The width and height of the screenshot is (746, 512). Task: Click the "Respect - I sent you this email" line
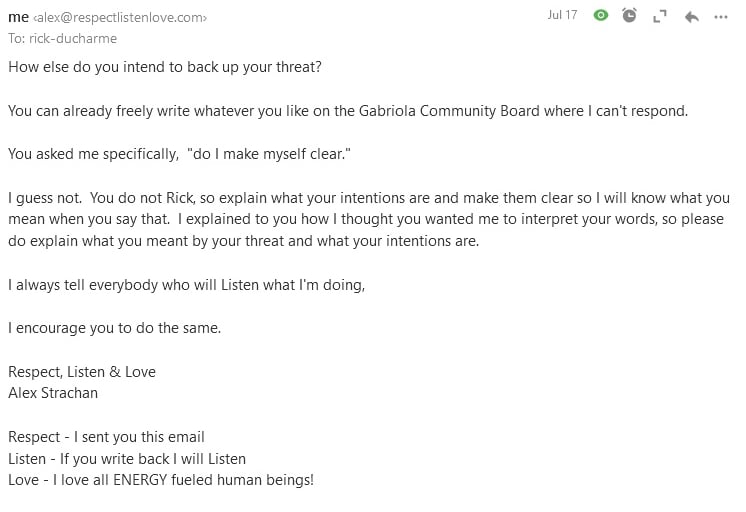point(106,437)
